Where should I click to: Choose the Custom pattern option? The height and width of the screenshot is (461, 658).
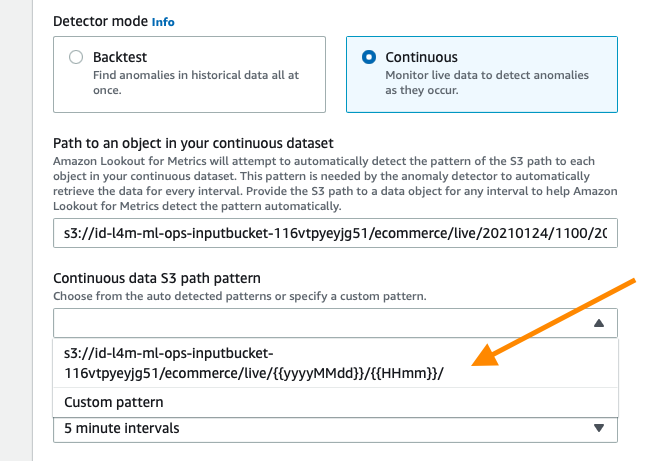click(335, 402)
